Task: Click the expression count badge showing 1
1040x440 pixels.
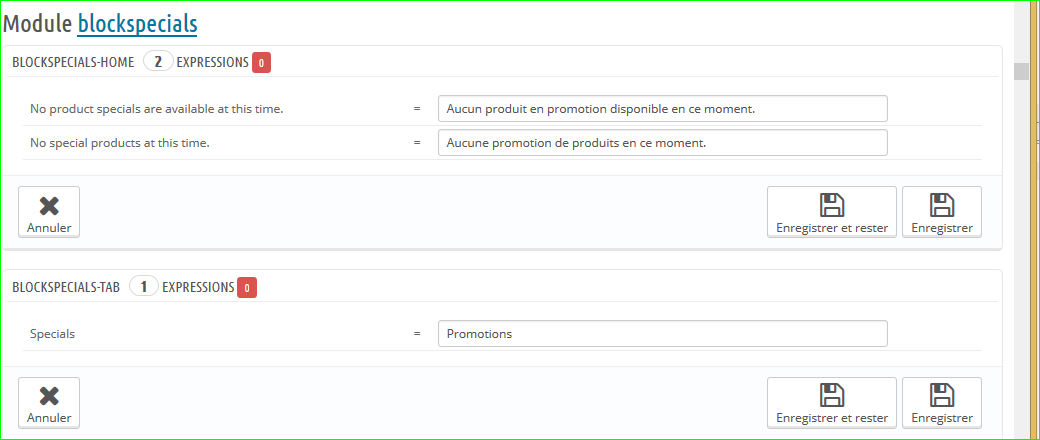Action: pos(143,287)
